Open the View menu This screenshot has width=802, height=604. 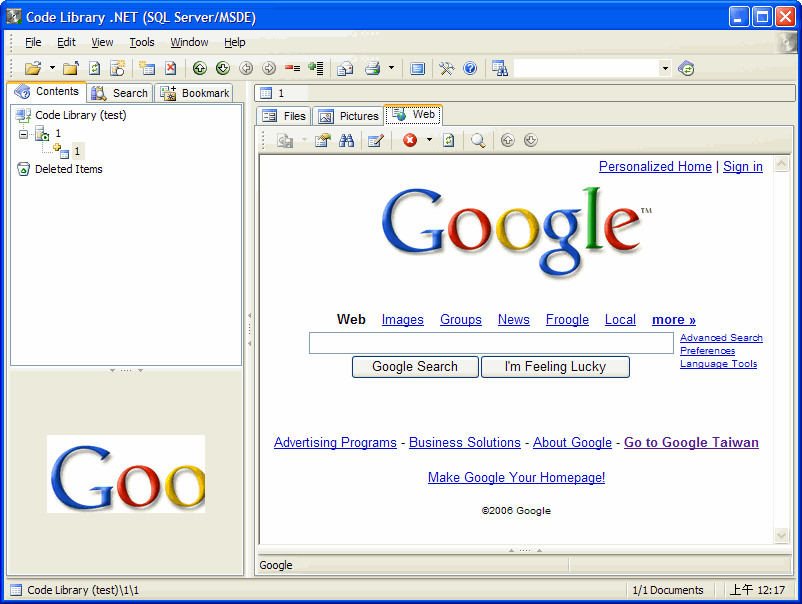(102, 42)
